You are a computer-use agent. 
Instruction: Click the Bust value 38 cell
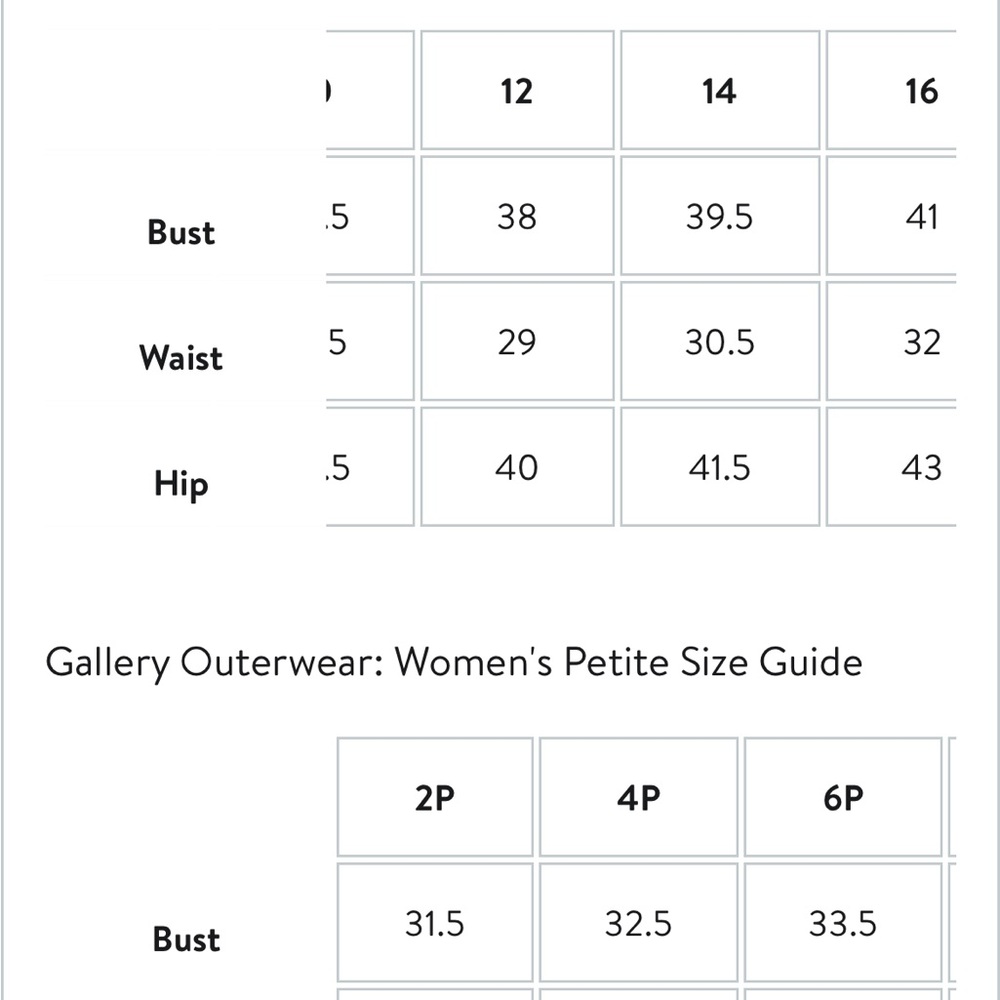[x=517, y=216]
